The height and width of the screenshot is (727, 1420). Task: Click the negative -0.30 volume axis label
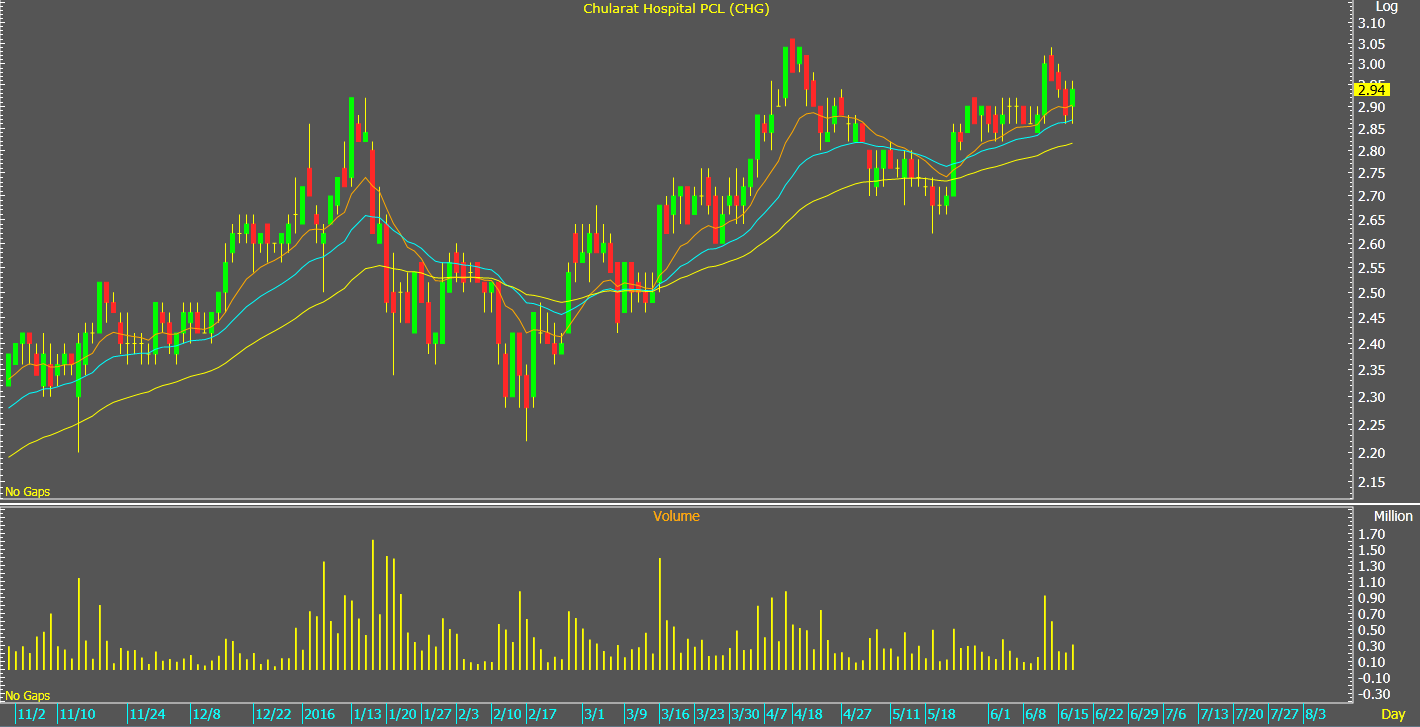tap(1375, 694)
